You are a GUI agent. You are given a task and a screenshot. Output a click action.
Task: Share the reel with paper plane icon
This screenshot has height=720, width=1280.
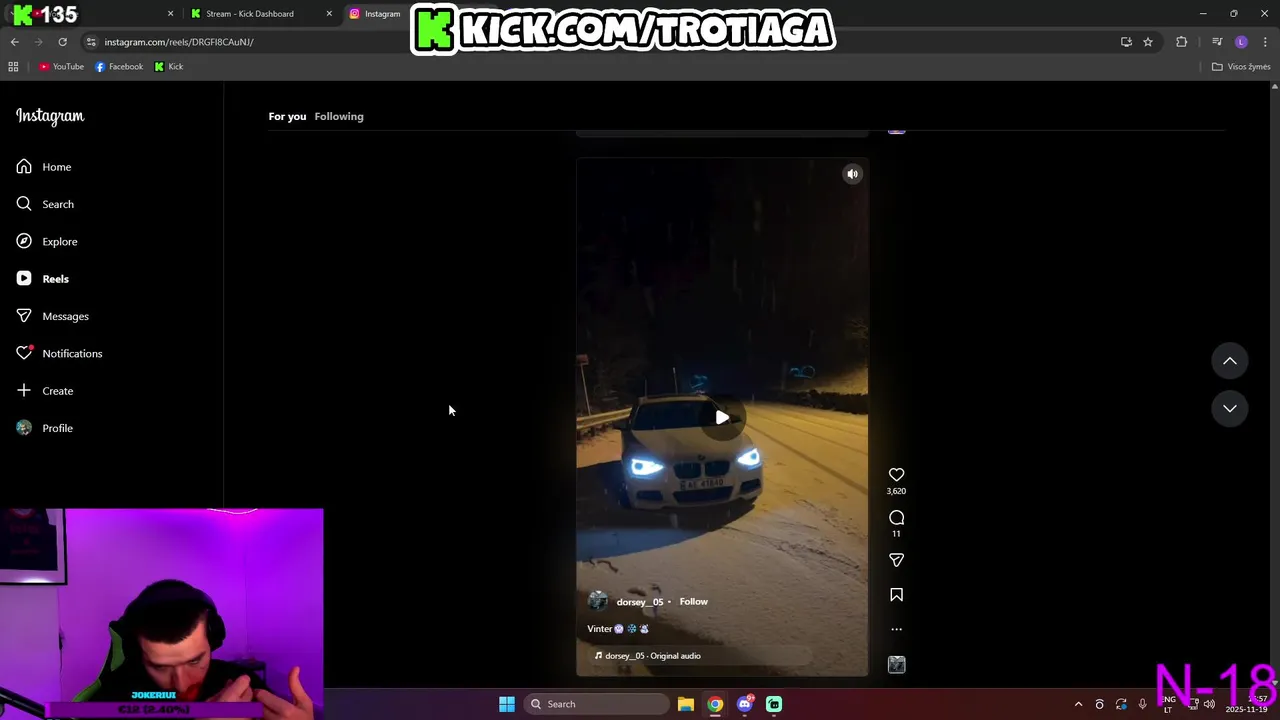(896, 560)
